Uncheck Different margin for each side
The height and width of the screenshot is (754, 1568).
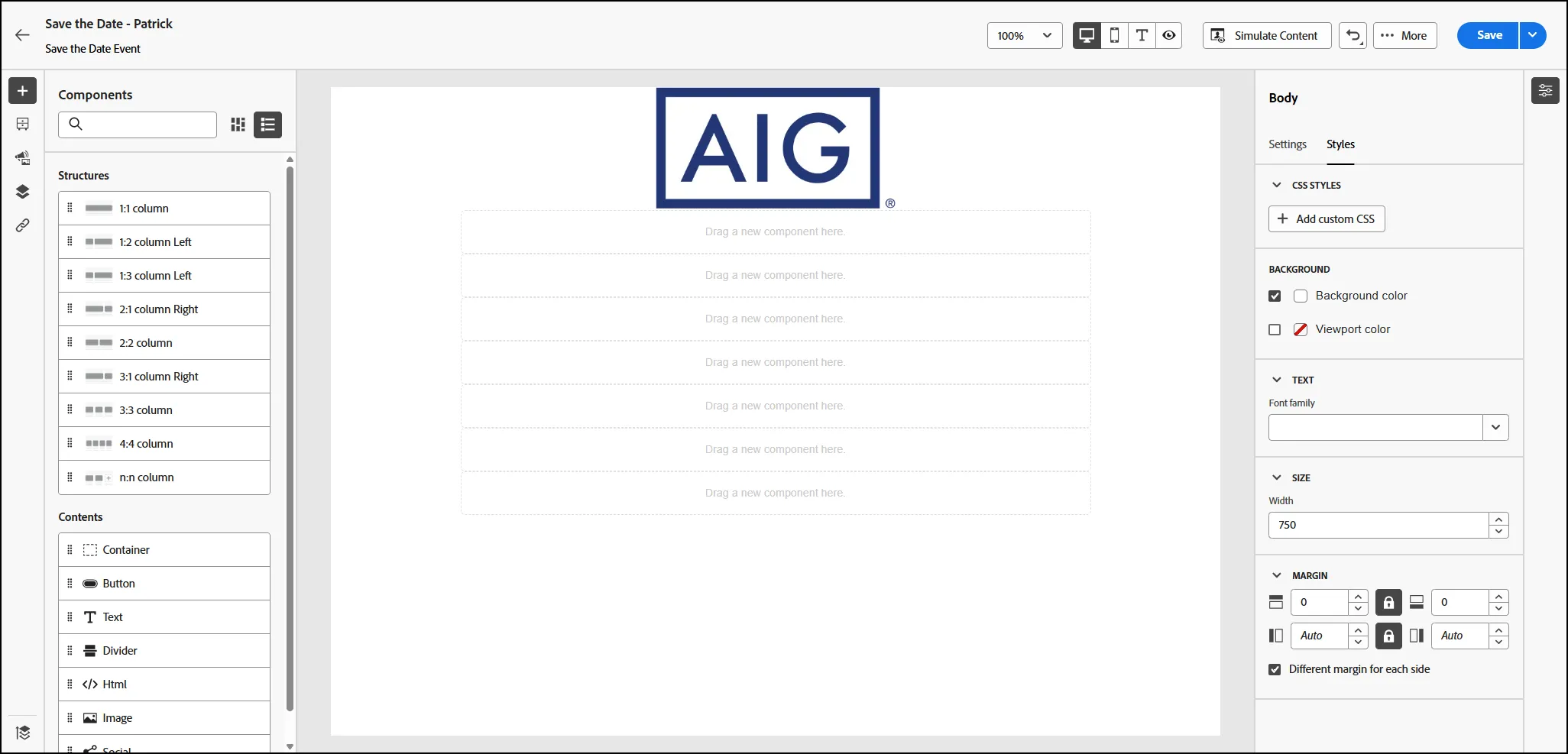click(x=1275, y=669)
